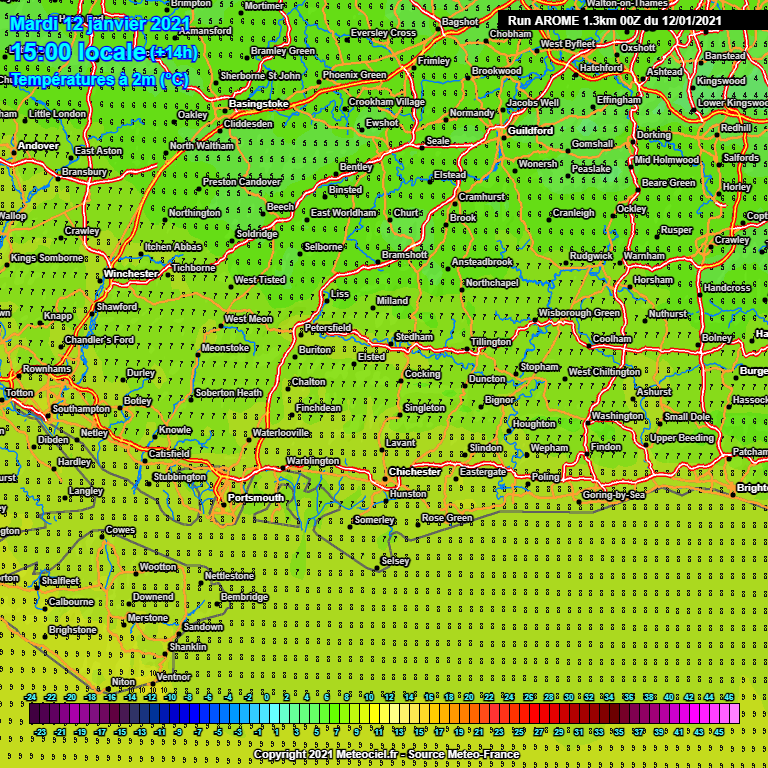Click the Warblington label

click(x=312, y=460)
